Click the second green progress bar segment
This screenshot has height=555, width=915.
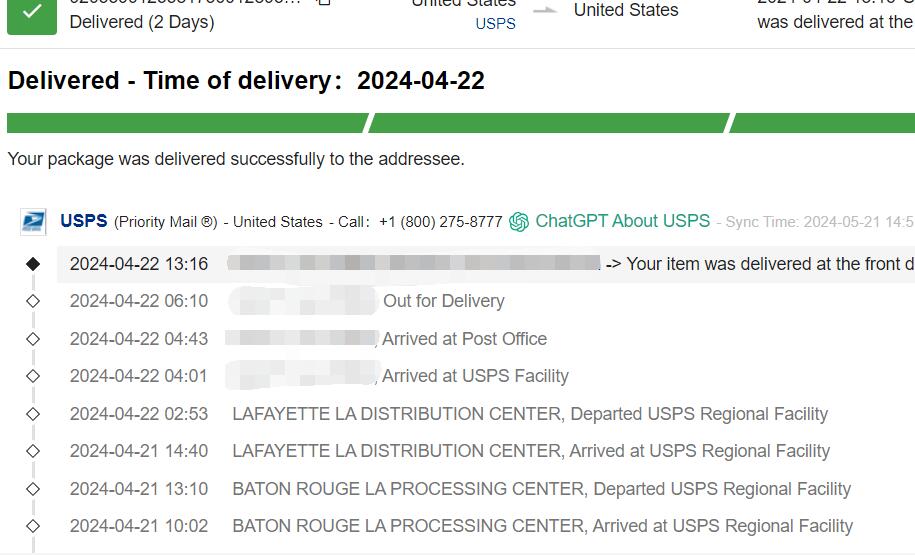[x=549, y=123]
